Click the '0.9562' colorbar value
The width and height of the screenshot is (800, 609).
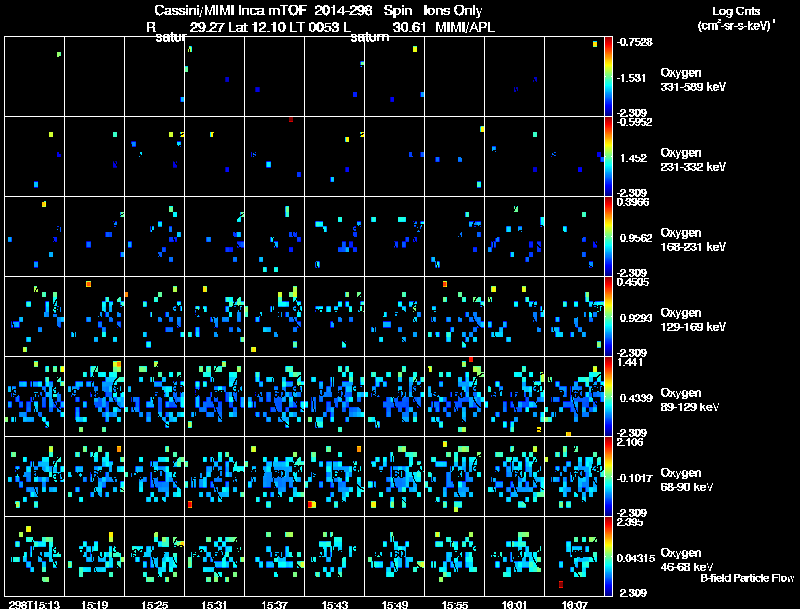[636, 238]
